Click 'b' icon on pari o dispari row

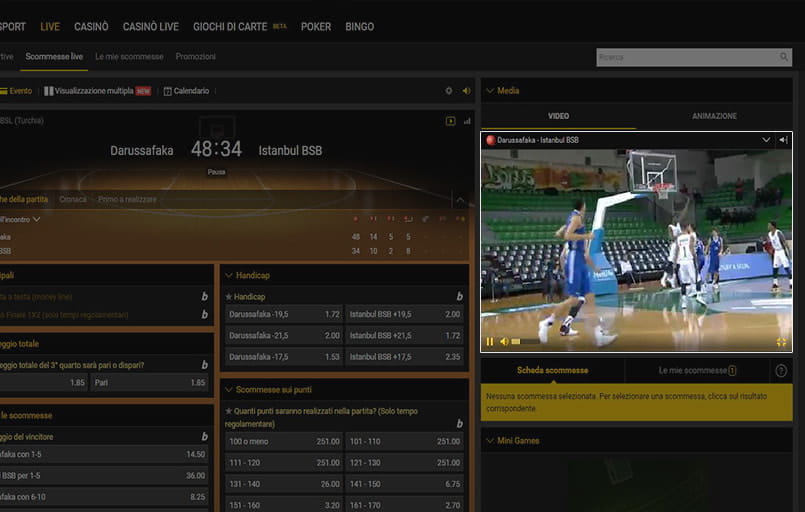pos(204,365)
